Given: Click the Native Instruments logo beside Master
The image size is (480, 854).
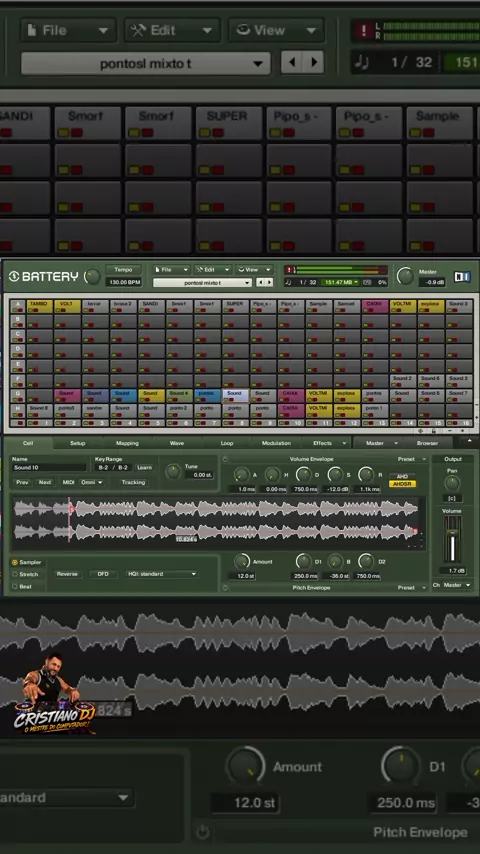Looking at the screenshot, I should pyautogui.click(x=461, y=277).
